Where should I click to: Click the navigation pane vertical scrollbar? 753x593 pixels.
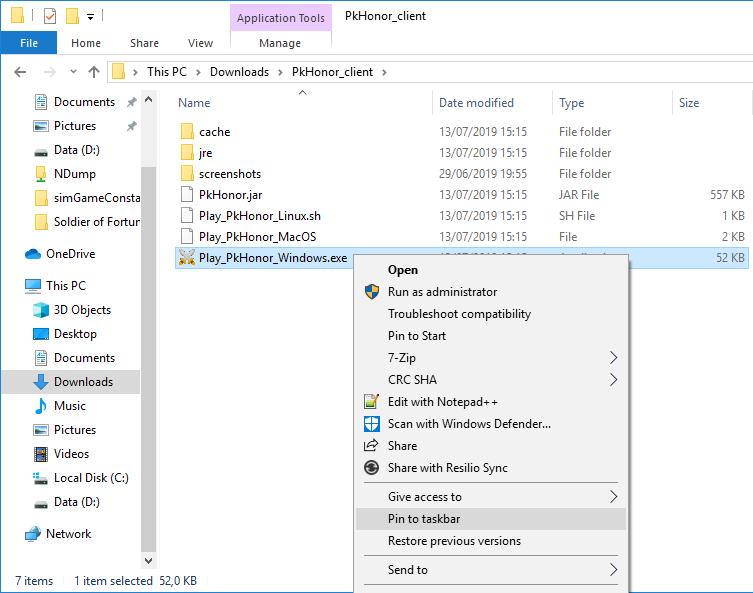[x=149, y=300]
